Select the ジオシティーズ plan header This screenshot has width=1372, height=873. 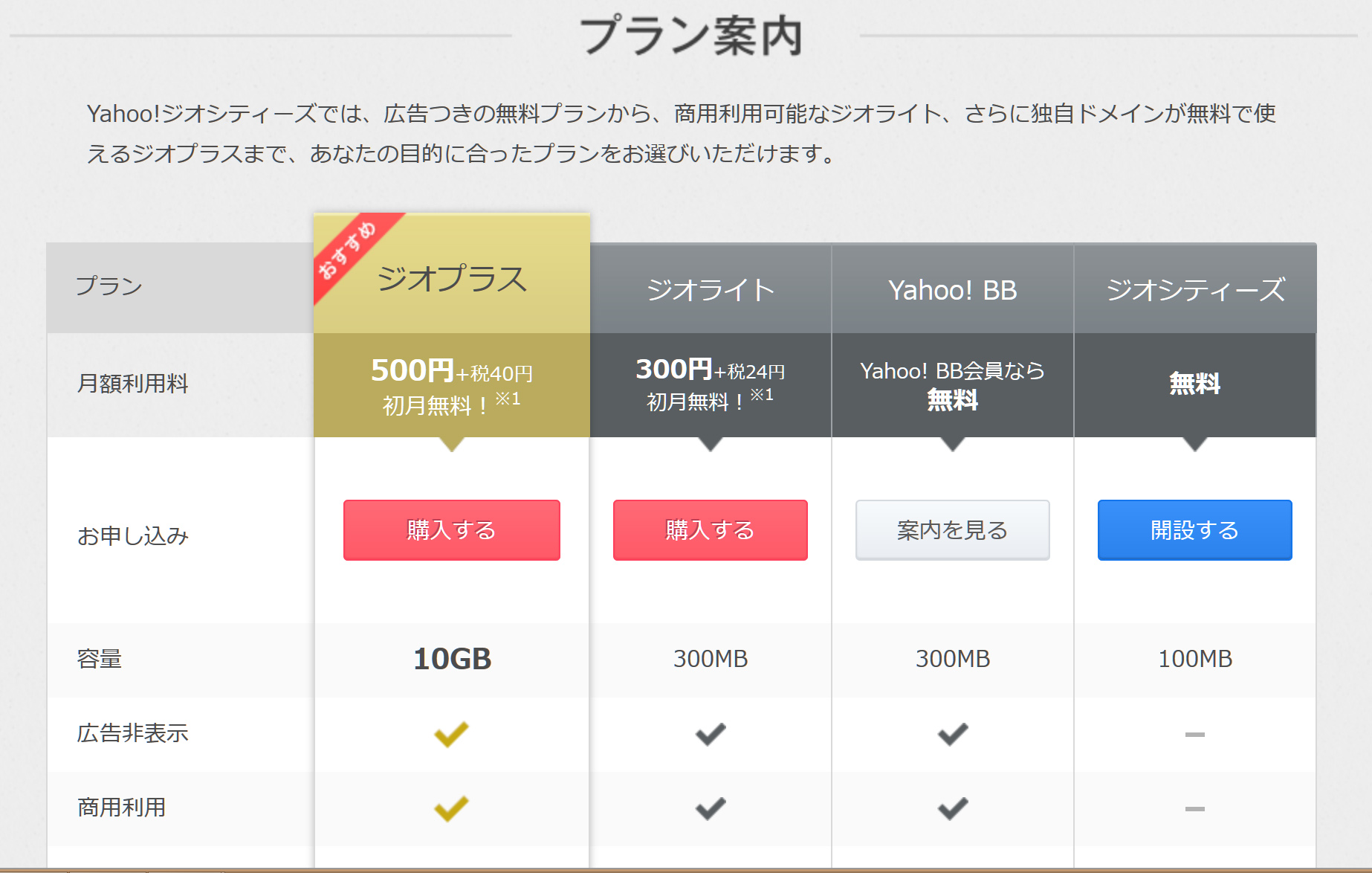click(x=1195, y=290)
